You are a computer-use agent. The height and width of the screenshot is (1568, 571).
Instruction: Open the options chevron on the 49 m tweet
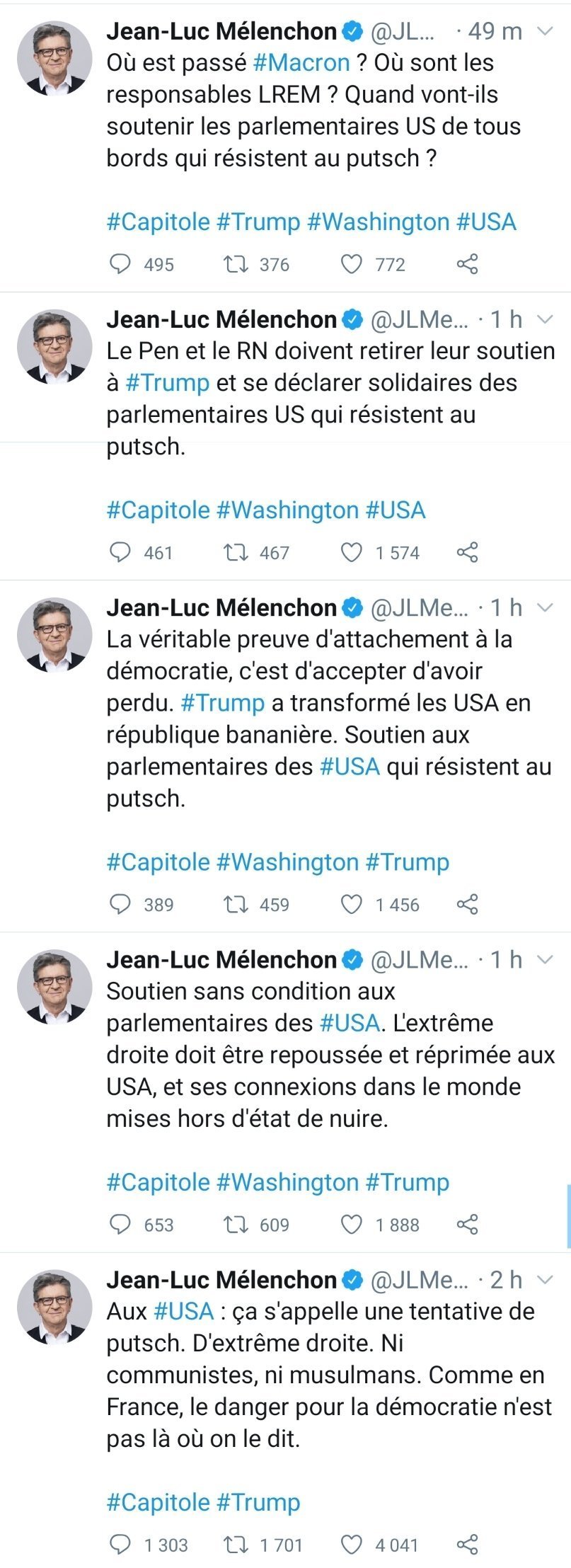click(545, 31)
